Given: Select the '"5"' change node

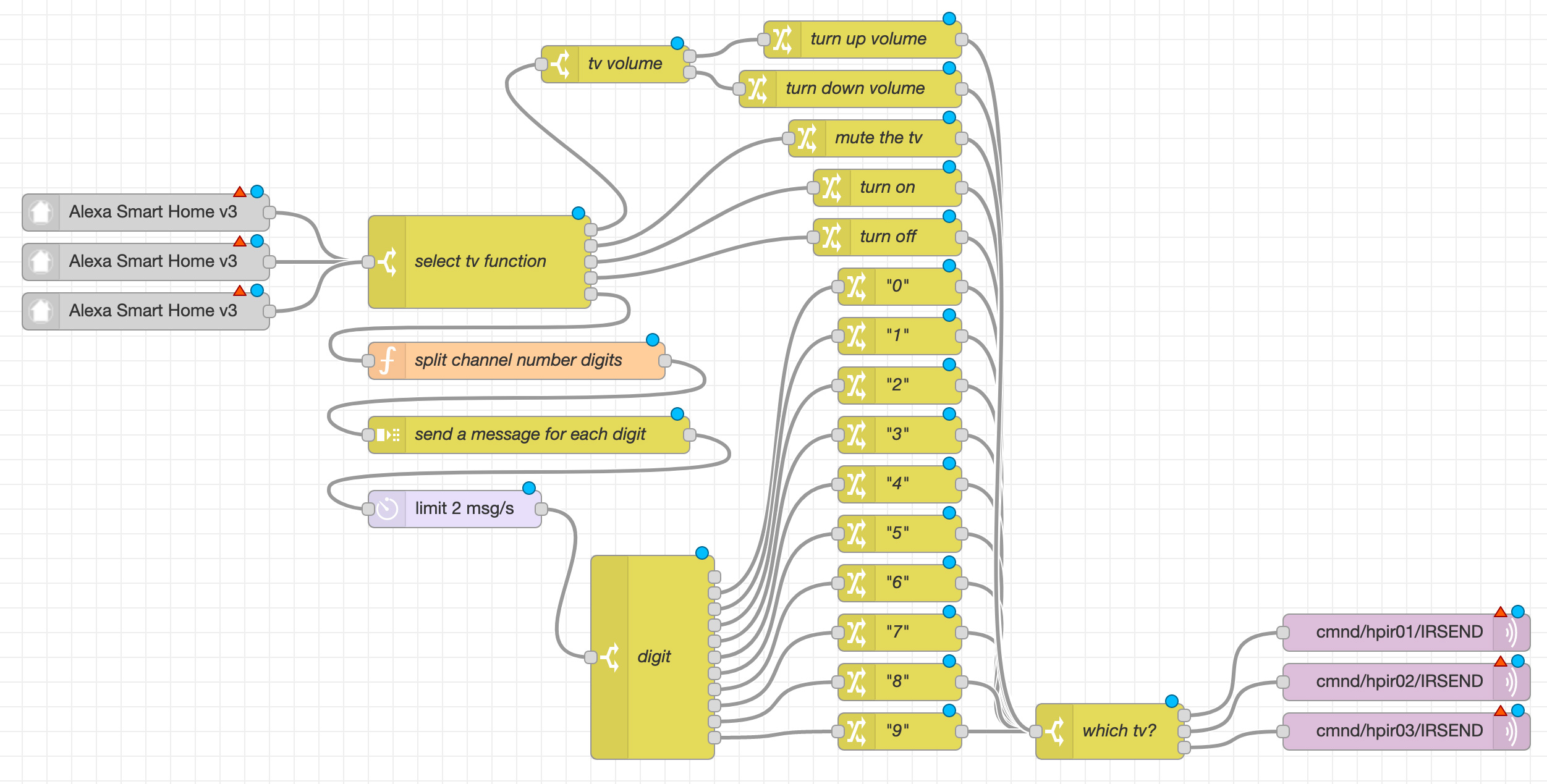Looking at the screenshot, I should [898, 533].
